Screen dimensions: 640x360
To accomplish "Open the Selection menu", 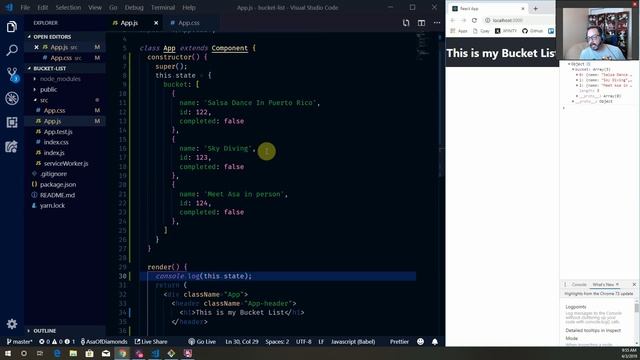I will pos(68,7).
